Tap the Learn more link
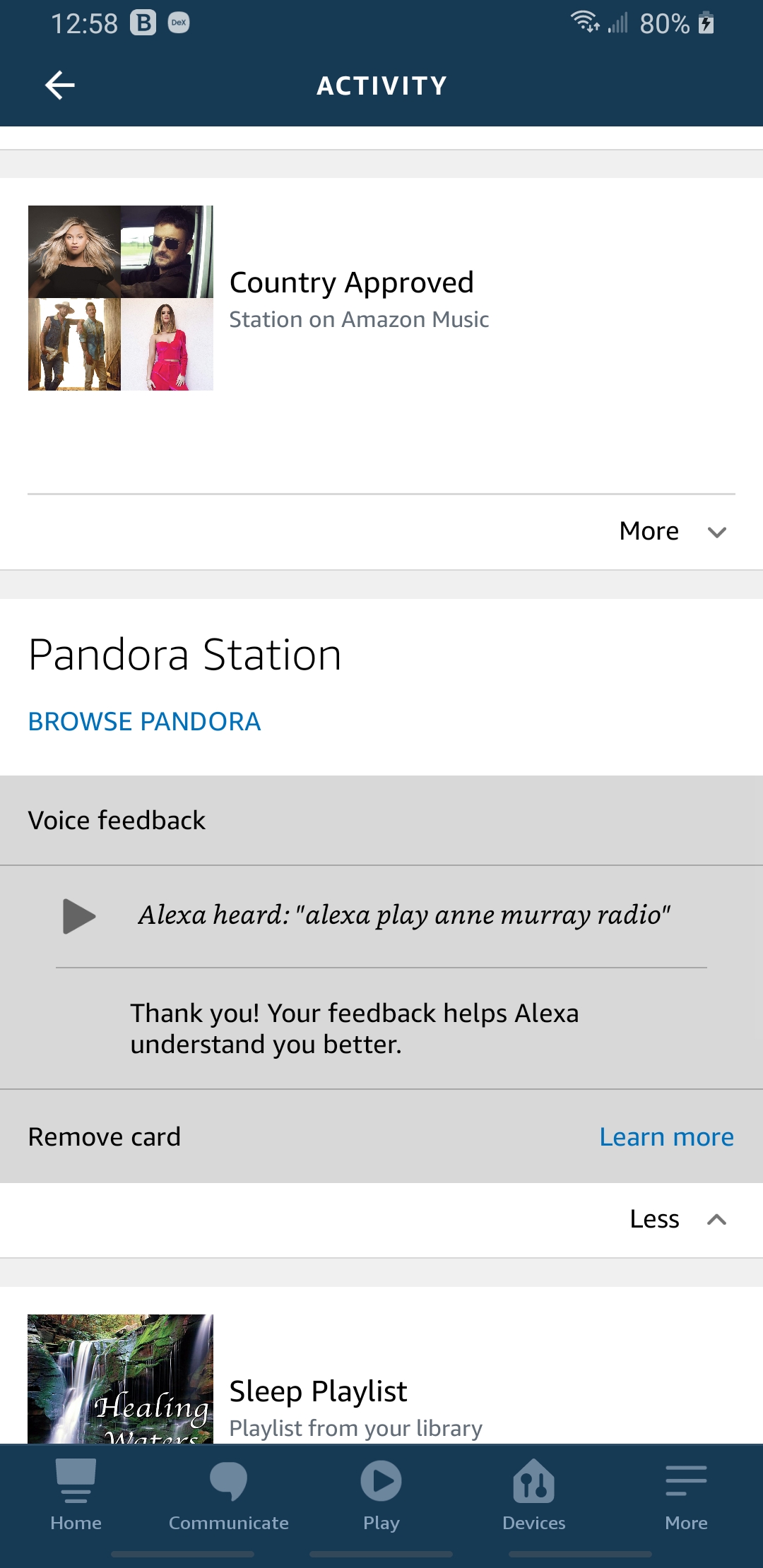 [666, 1136]
